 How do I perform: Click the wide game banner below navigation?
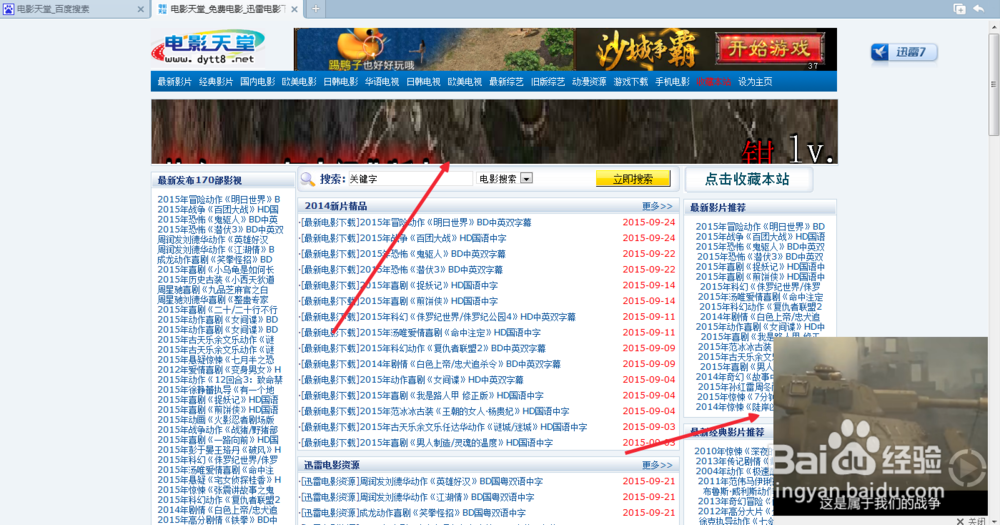point(494,131)
